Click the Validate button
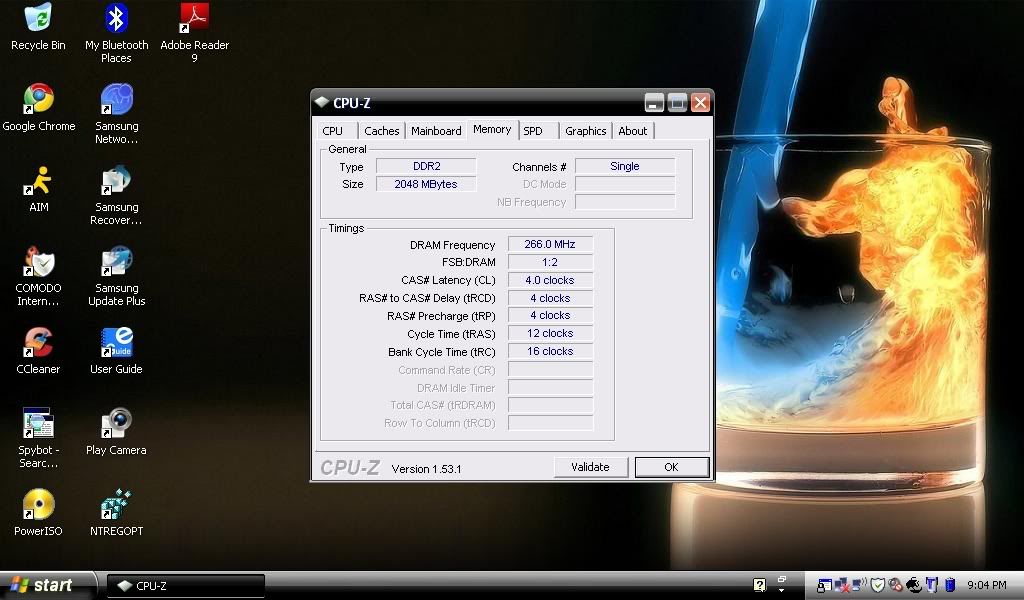Viewport: 1024px width, 600px height. (x=590, y=467)
